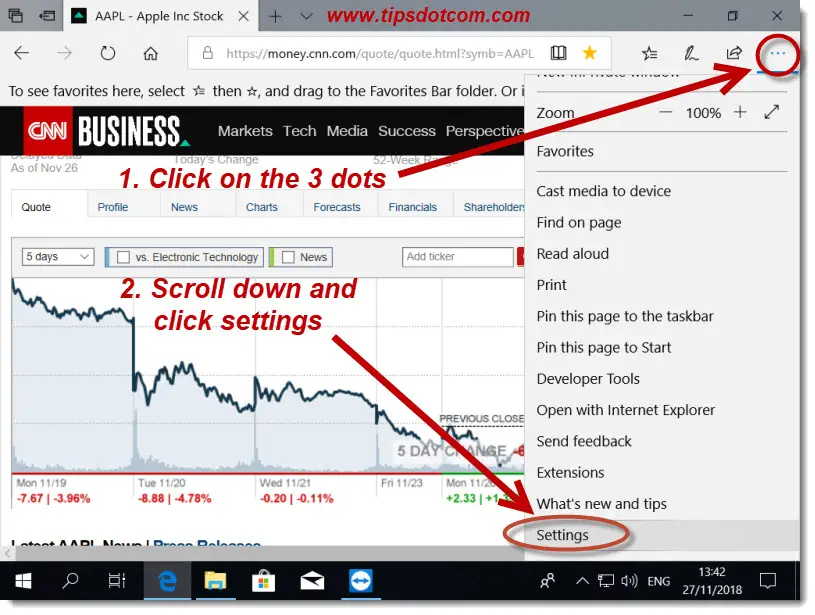Open the Settings and more three-dots menu
The image size is (815, 615).
tap(778, 53)
